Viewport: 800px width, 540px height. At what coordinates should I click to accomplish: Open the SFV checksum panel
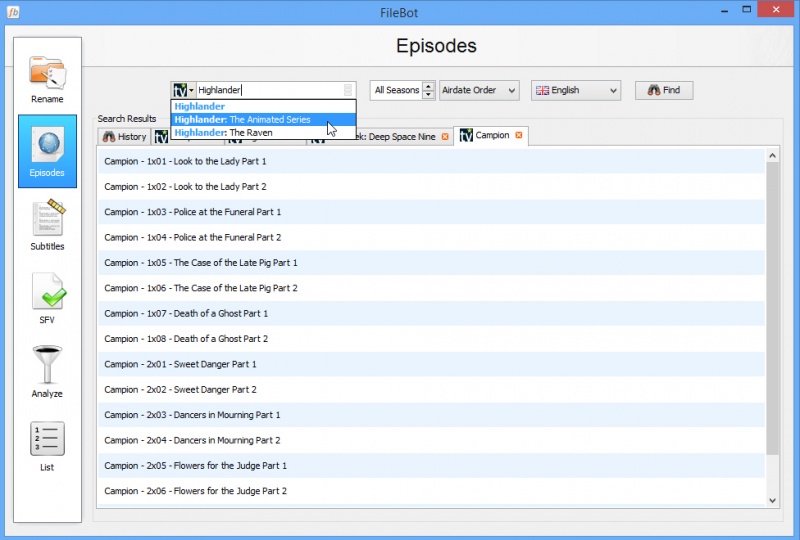pyautogui.click(x=47, y=299)
